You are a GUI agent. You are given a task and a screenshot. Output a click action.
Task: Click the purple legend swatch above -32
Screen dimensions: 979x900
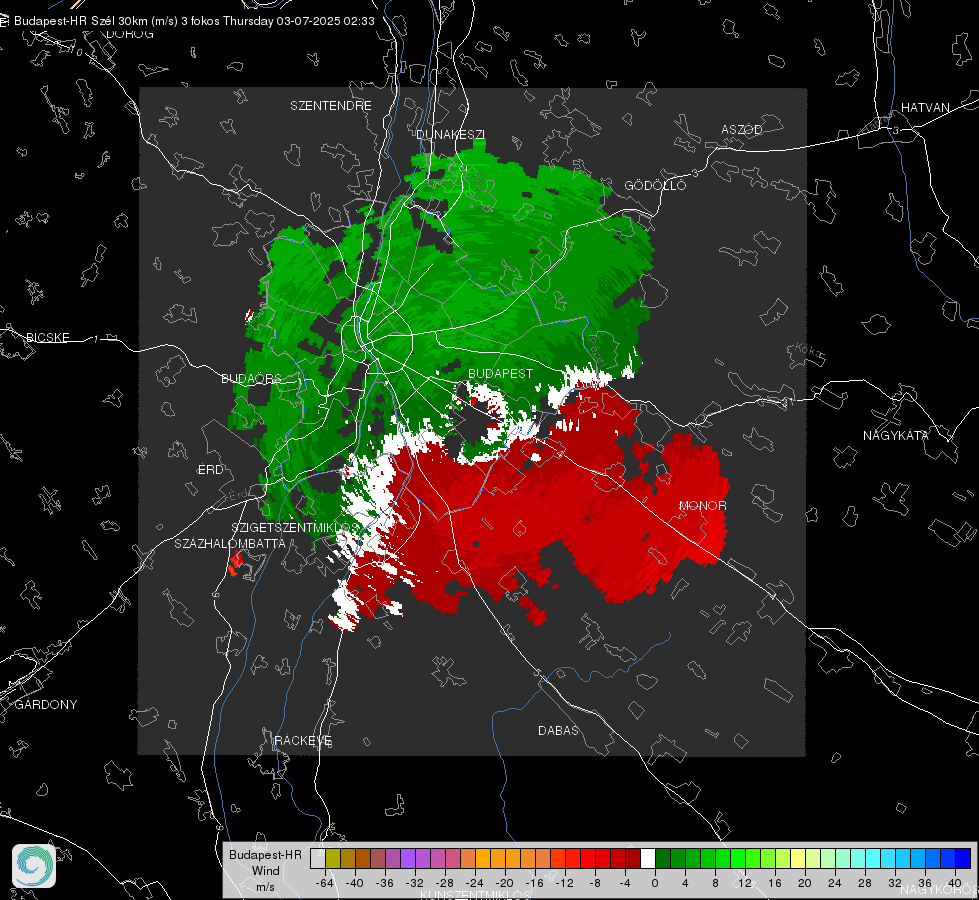[x=408, y=858]
